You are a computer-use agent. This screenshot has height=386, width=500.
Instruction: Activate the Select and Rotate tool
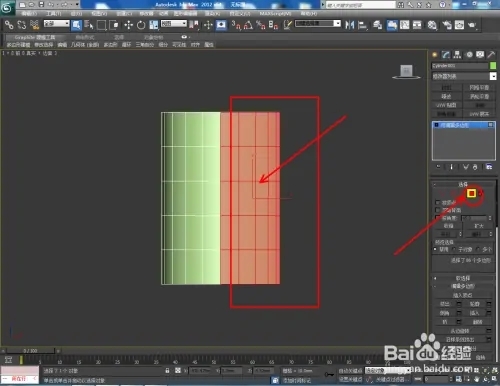coord(141,25)
